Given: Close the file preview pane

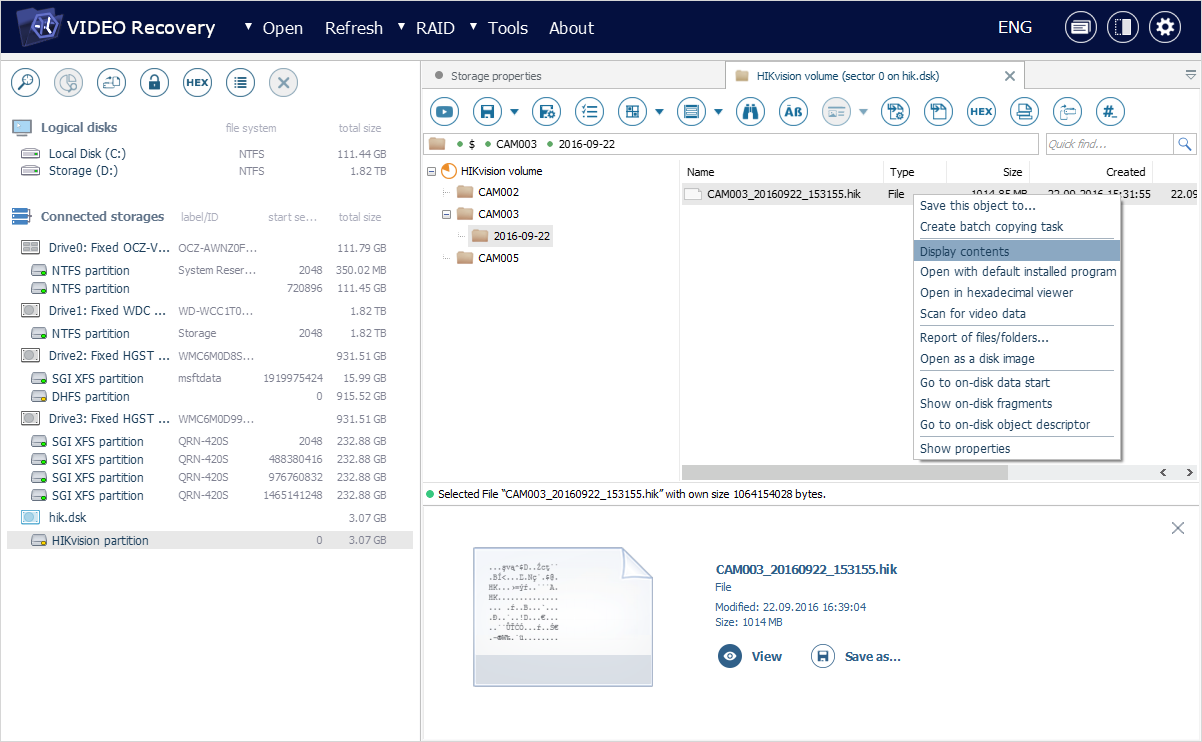Looking at the screenshot, I should click(x=1178, y=528).
